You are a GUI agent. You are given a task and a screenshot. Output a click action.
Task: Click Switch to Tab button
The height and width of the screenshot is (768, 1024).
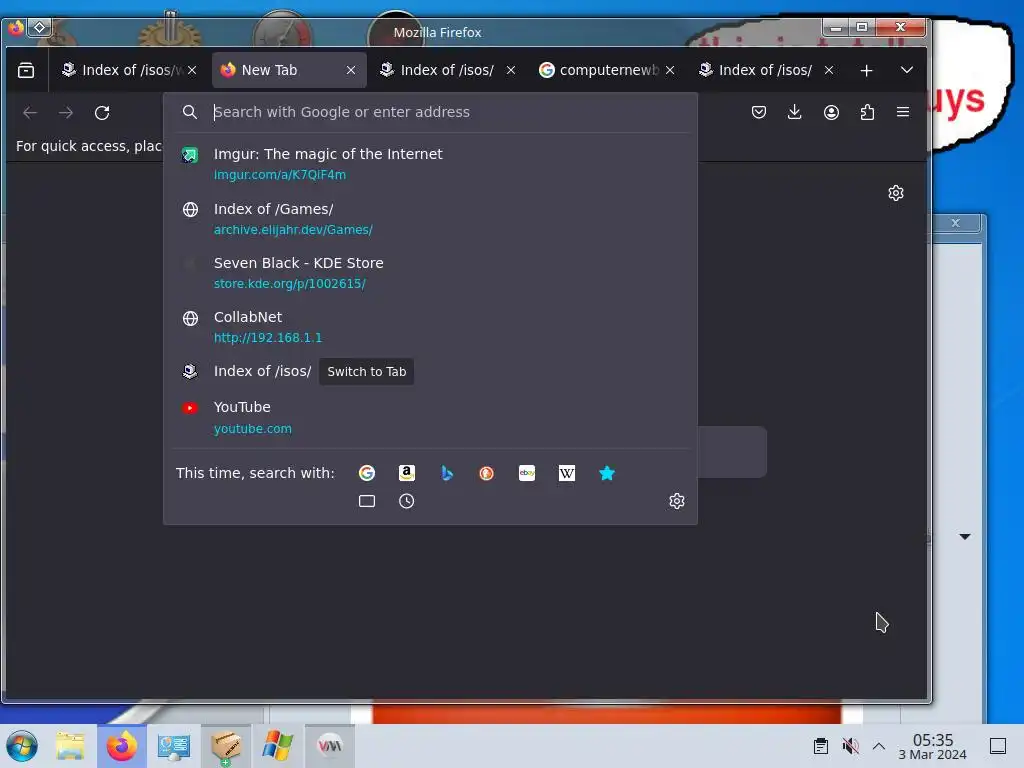pyautogui.click(x=366, y=372)
